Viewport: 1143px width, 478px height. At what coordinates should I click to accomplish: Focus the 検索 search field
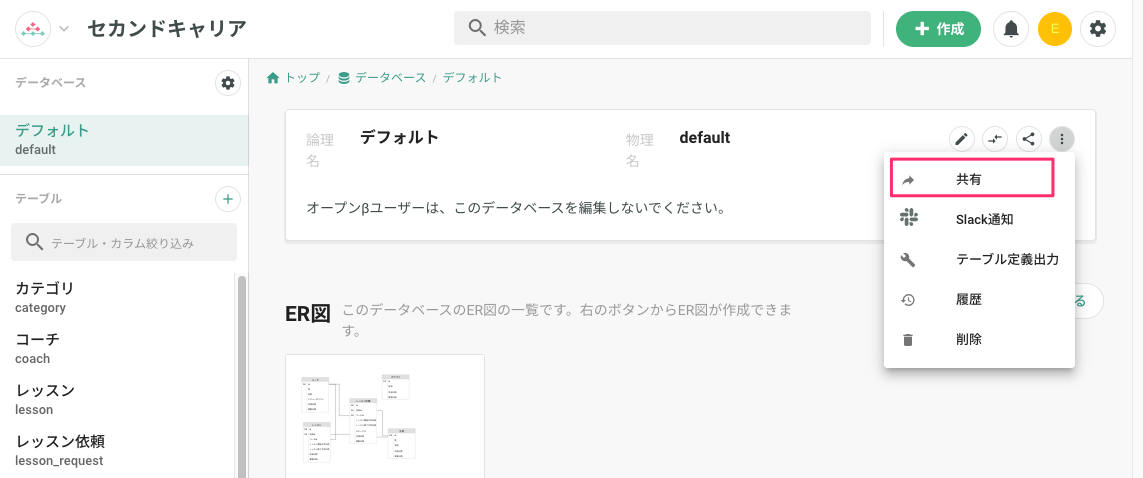662,28
